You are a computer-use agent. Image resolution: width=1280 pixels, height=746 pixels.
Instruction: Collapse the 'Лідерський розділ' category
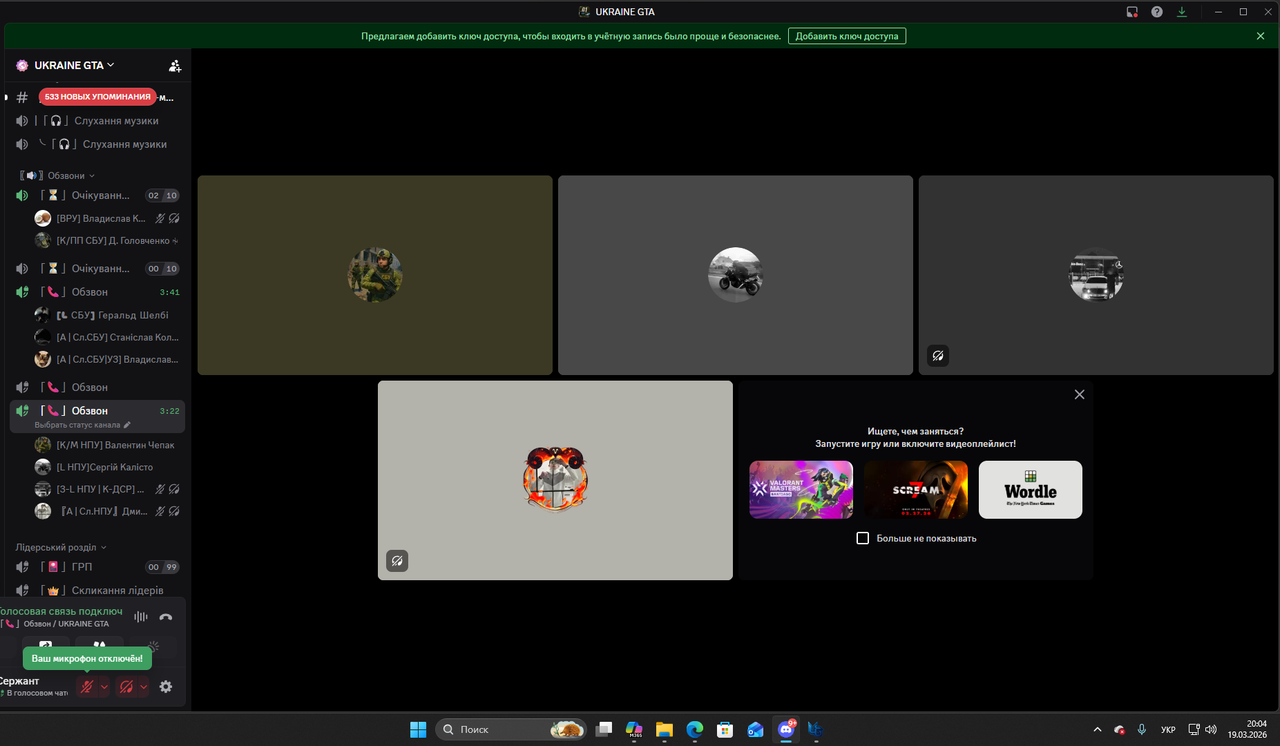(x=61, y=547)
